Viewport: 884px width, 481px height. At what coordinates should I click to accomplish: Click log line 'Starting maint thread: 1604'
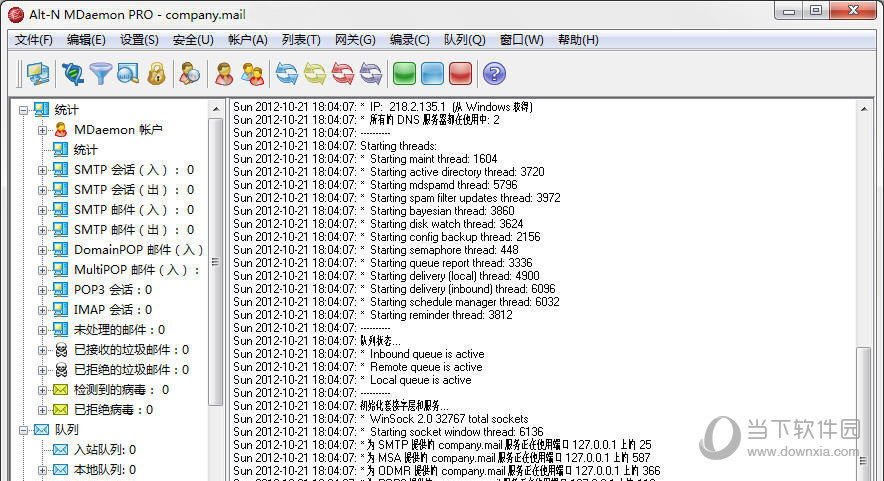(x=433, y=159)
